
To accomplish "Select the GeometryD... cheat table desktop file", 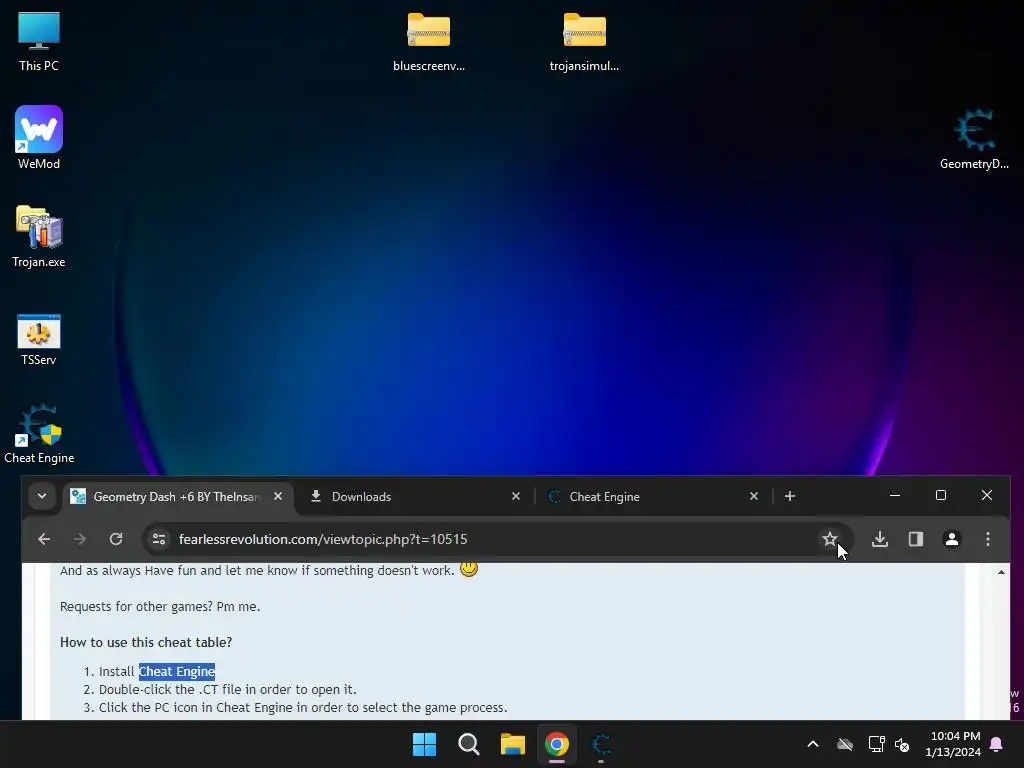I will pyautogui.click(x=974, y=139).
